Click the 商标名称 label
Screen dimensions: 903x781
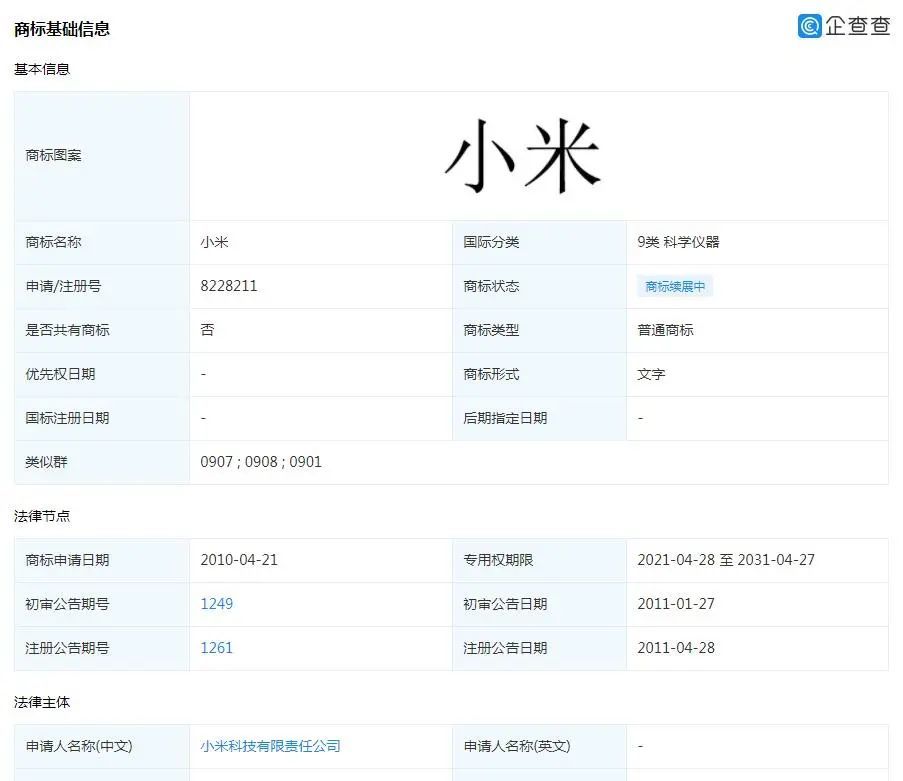53,242
